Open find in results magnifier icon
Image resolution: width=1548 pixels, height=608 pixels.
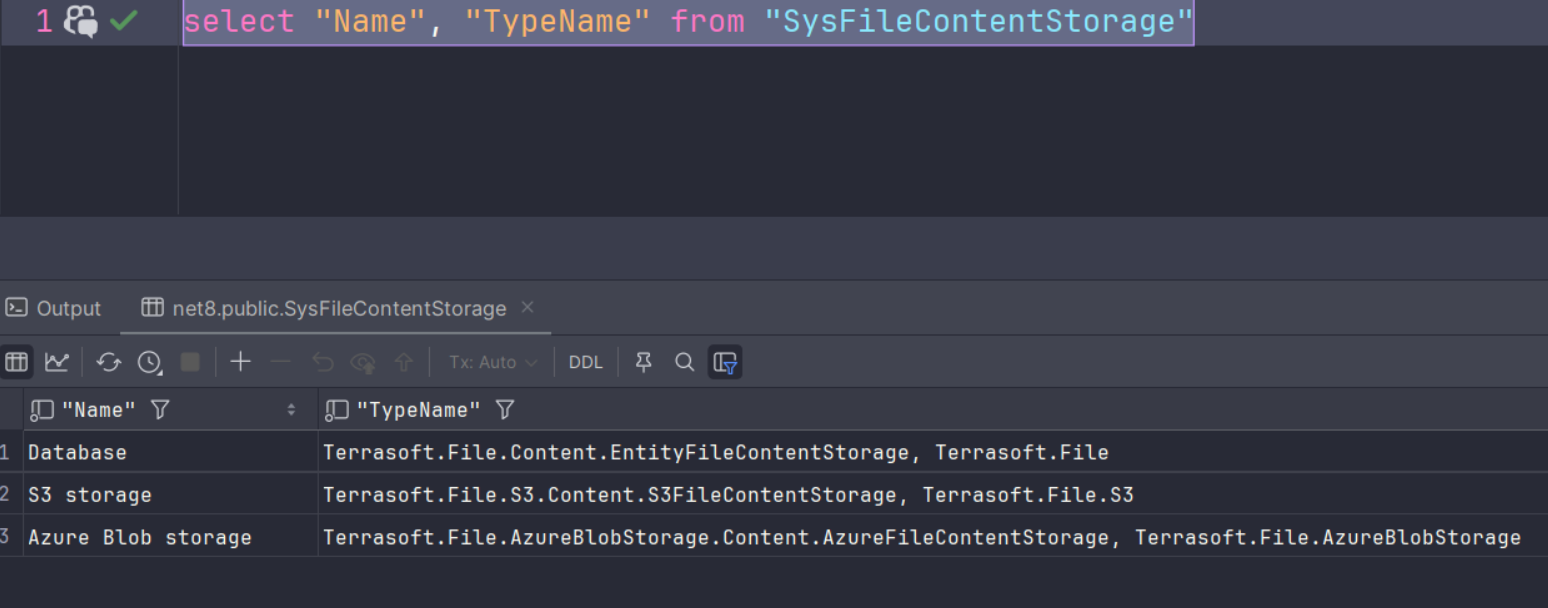[x=684, y=362]
